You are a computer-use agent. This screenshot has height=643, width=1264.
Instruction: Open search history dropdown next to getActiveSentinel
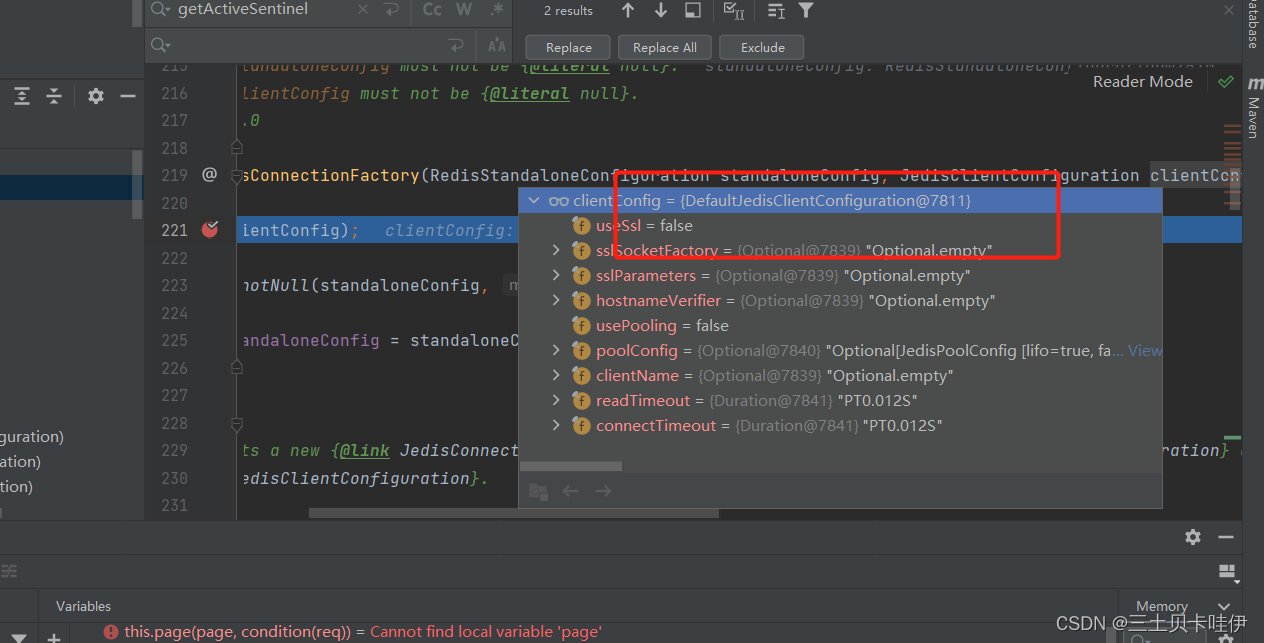160,9
